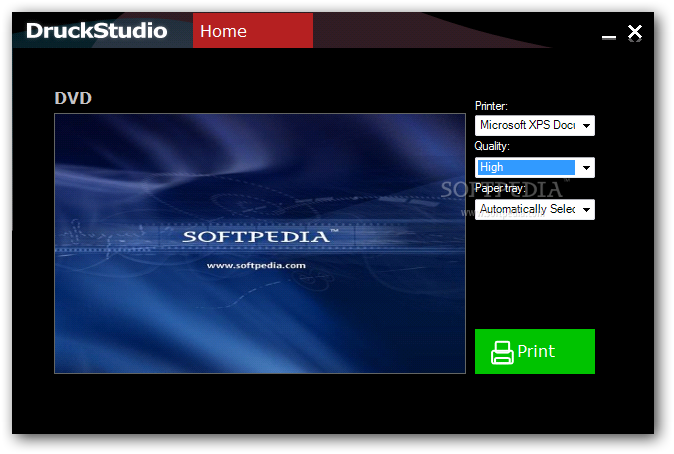This screenshot has height=454, width=674.
Task: Minimize the DruckStudio window
Action: [609, 37]
